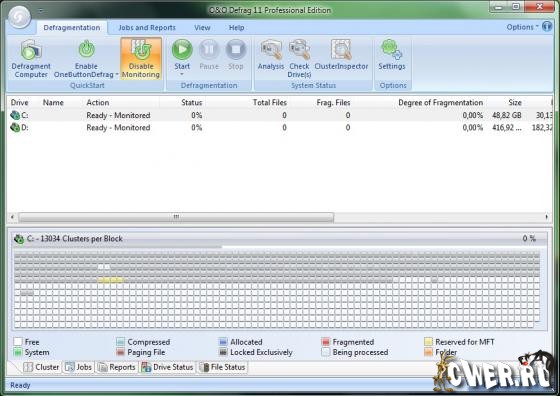
Task: Select the Drive Status bottom tab
Action: pyautogui.click(x=167, y=367)
